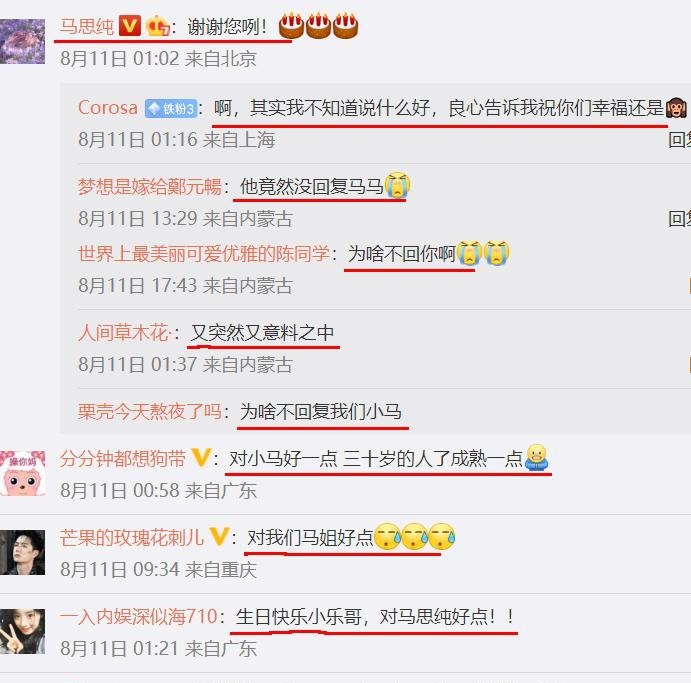Click the gold V badge next to 芒果的玫瑰花刺儿
The height and width of the screenshot is (683, 691).
219,537
